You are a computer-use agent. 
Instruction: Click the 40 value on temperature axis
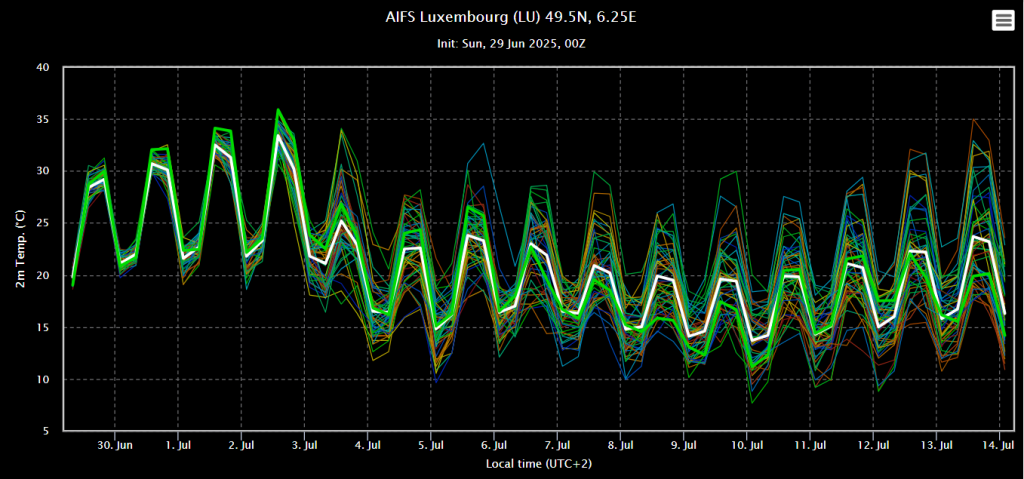pyautogui.click(x=42, y=68)
